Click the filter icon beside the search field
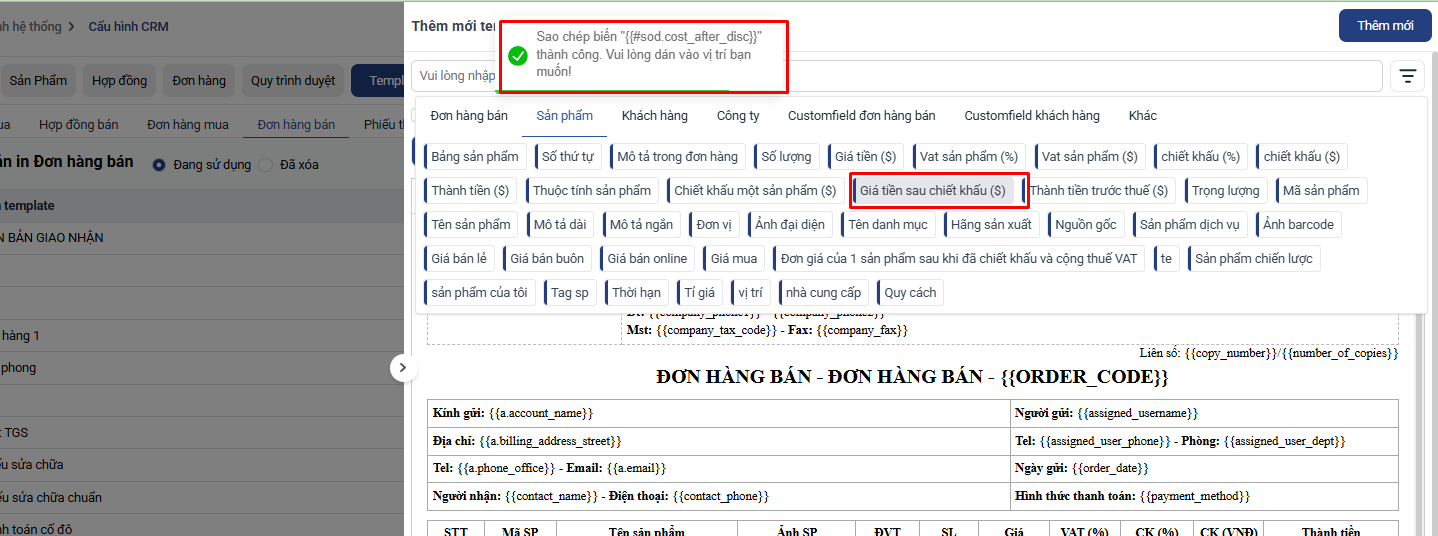Screen dimensions: 1438x536 1407,76
